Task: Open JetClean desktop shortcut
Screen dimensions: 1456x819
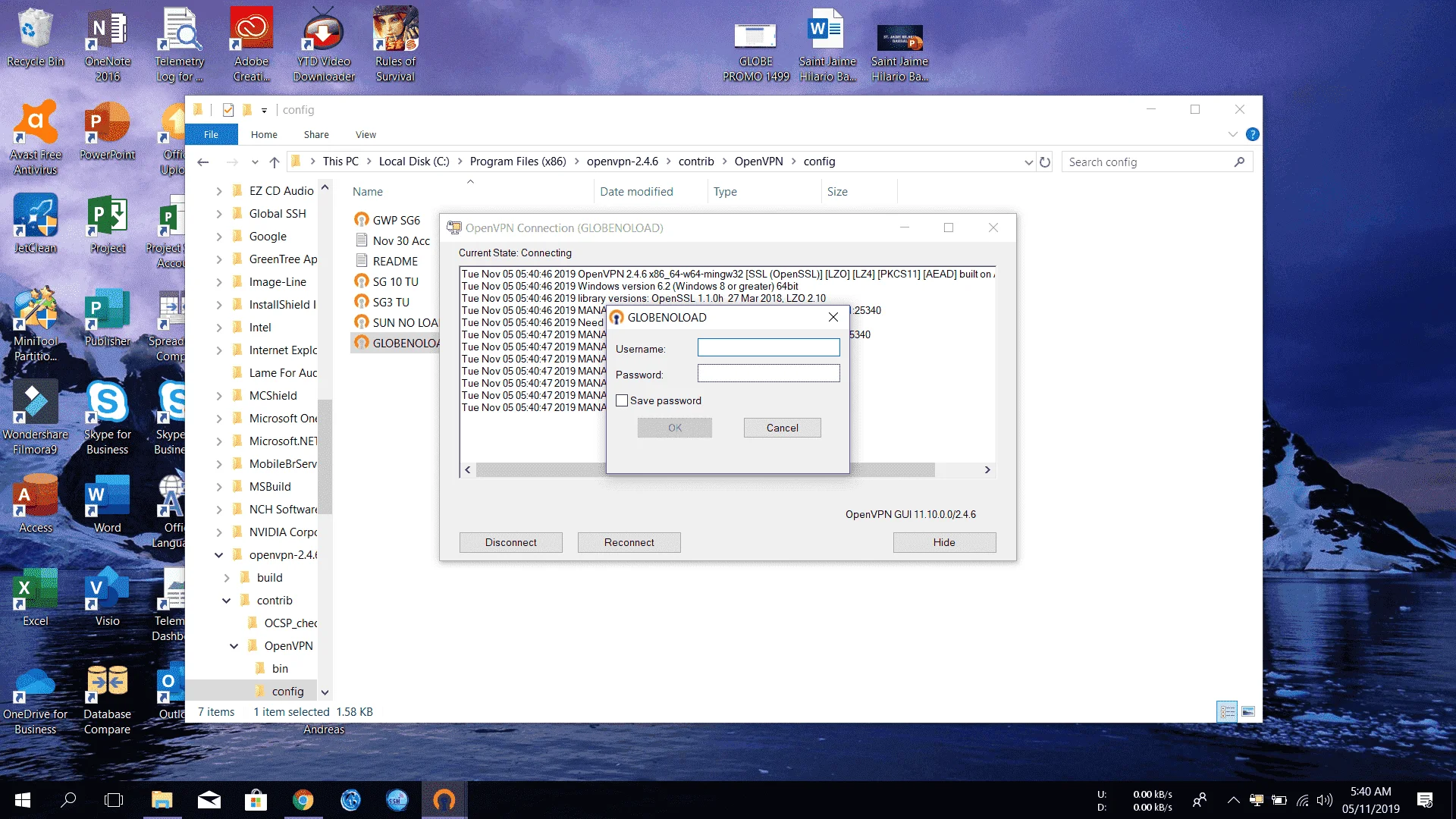Action: [35, 224]
